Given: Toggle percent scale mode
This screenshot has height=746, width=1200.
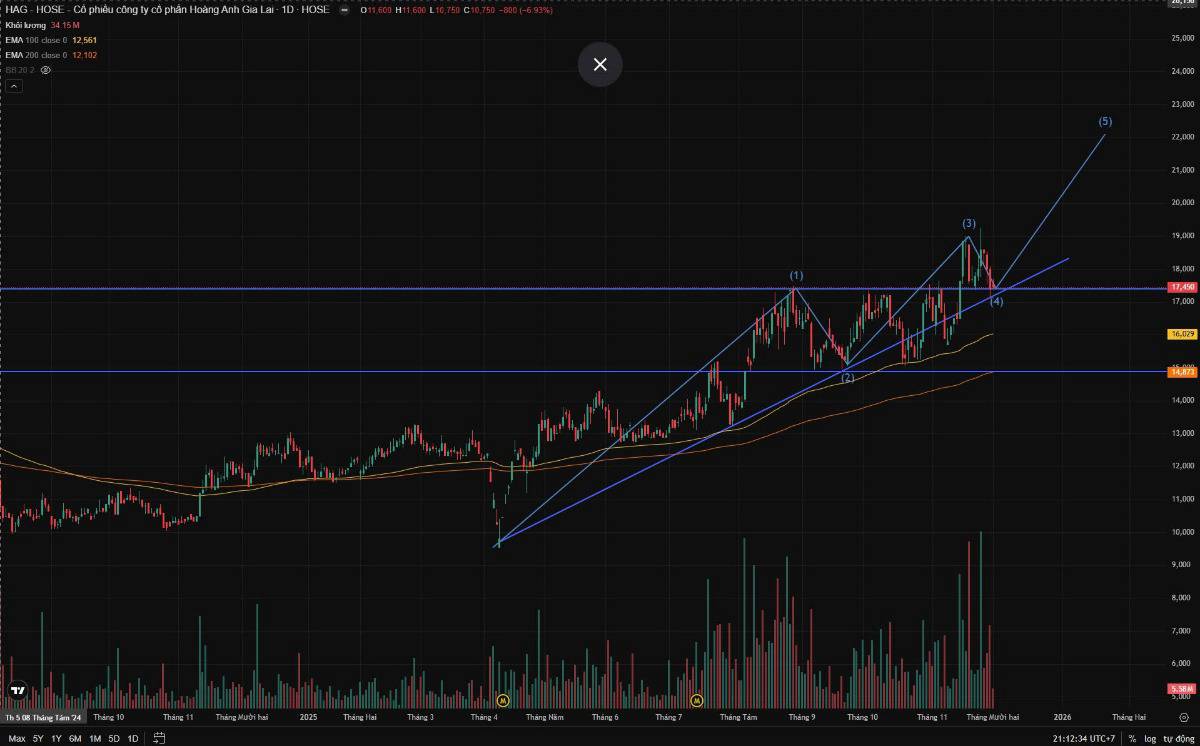Looking at the screenshot, I should (1132, 739).
